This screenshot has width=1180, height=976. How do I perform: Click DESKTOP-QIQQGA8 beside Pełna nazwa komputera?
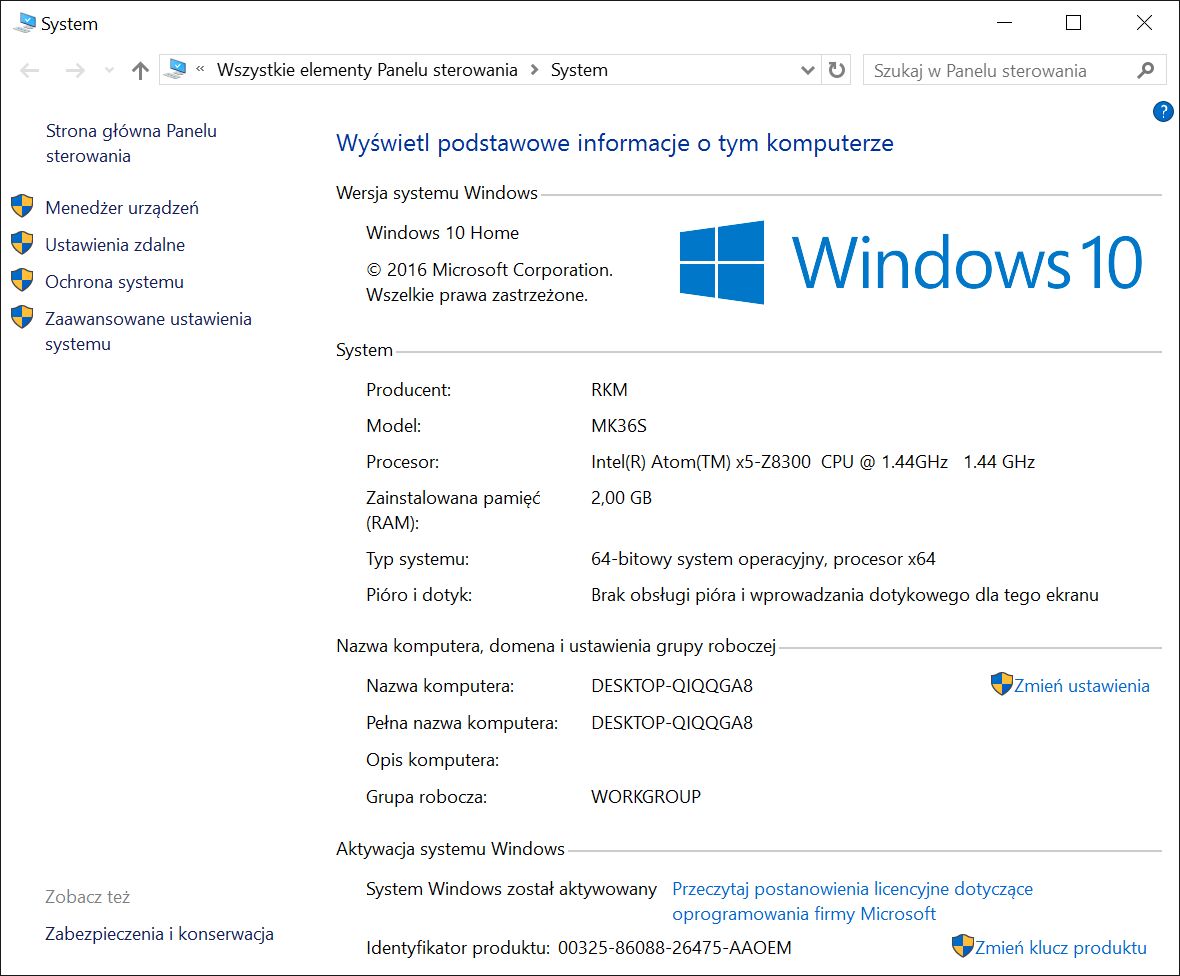671,722
